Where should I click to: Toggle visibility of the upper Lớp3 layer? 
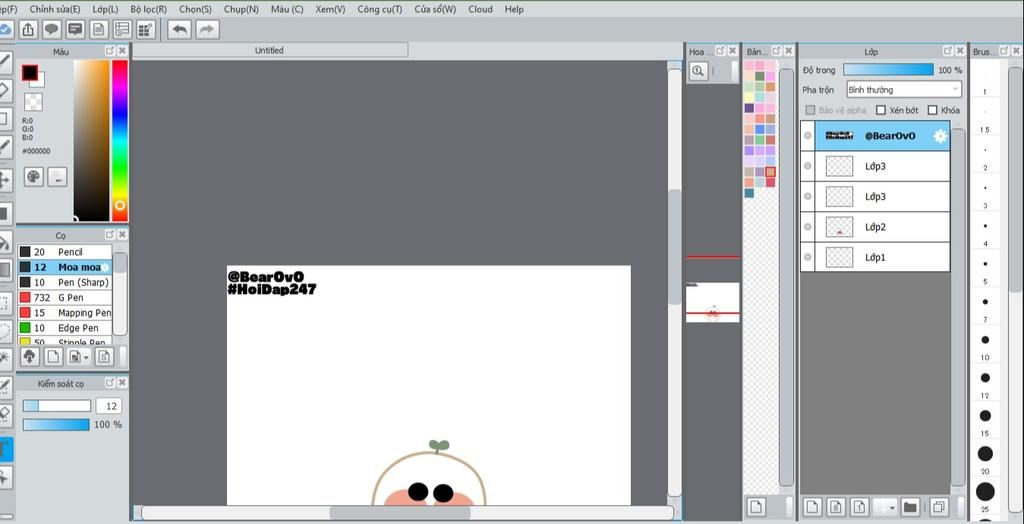click(808, 166)
